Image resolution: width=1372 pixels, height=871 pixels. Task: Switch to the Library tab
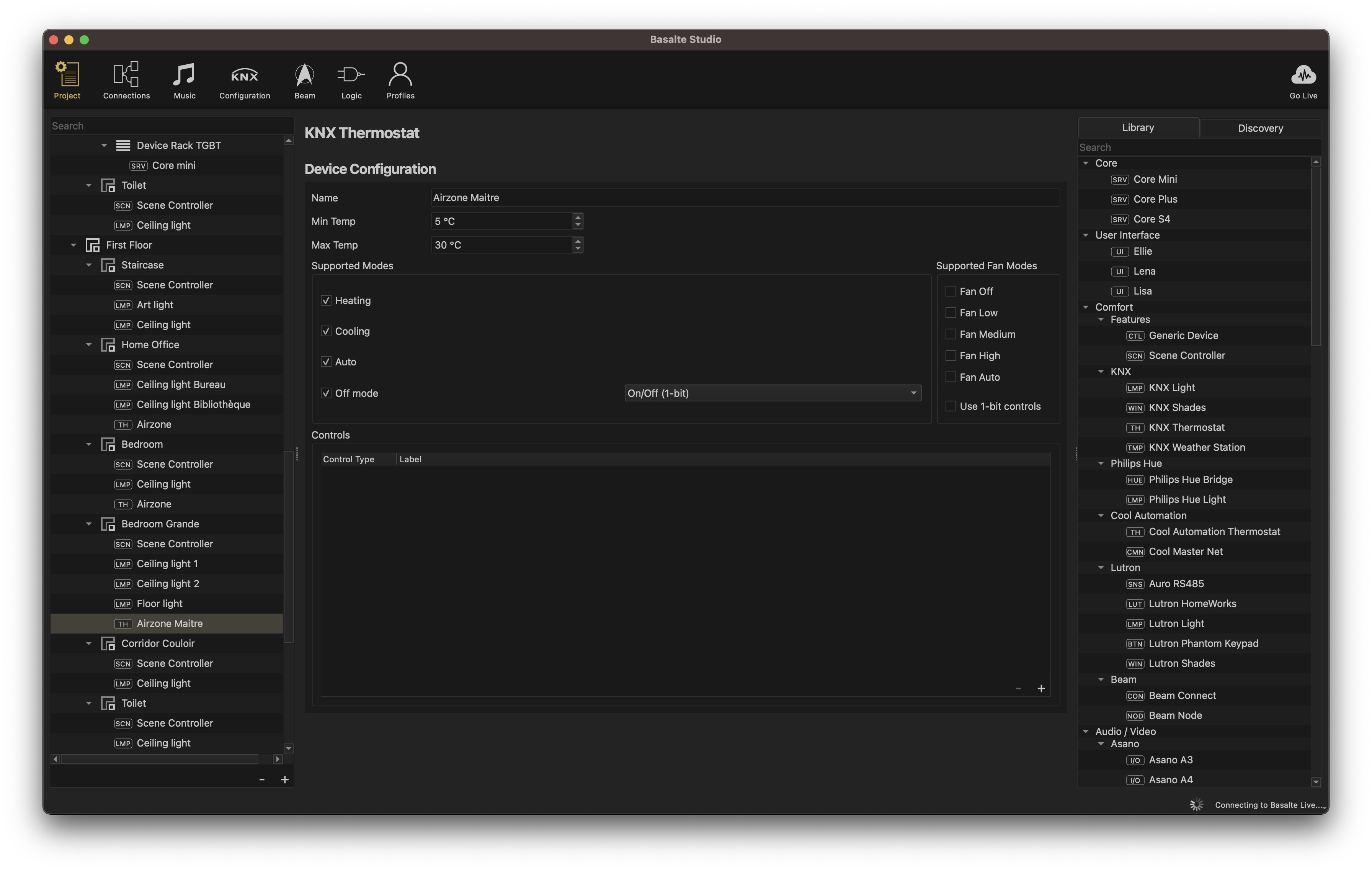[x=1138, y=128]
